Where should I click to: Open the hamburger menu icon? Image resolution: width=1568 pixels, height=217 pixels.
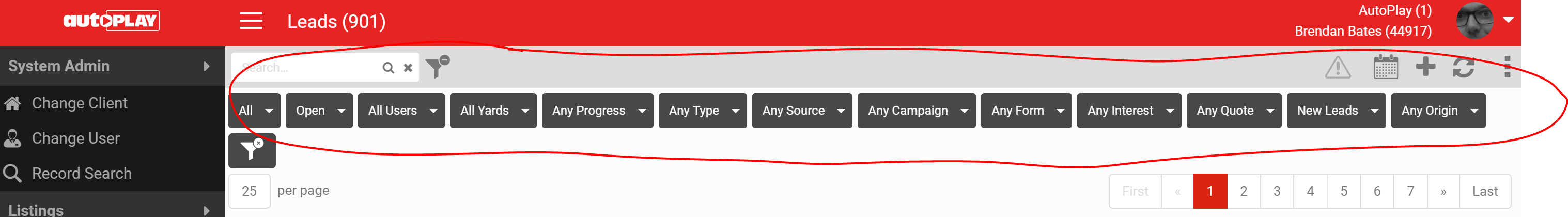[x=251, y=21]
